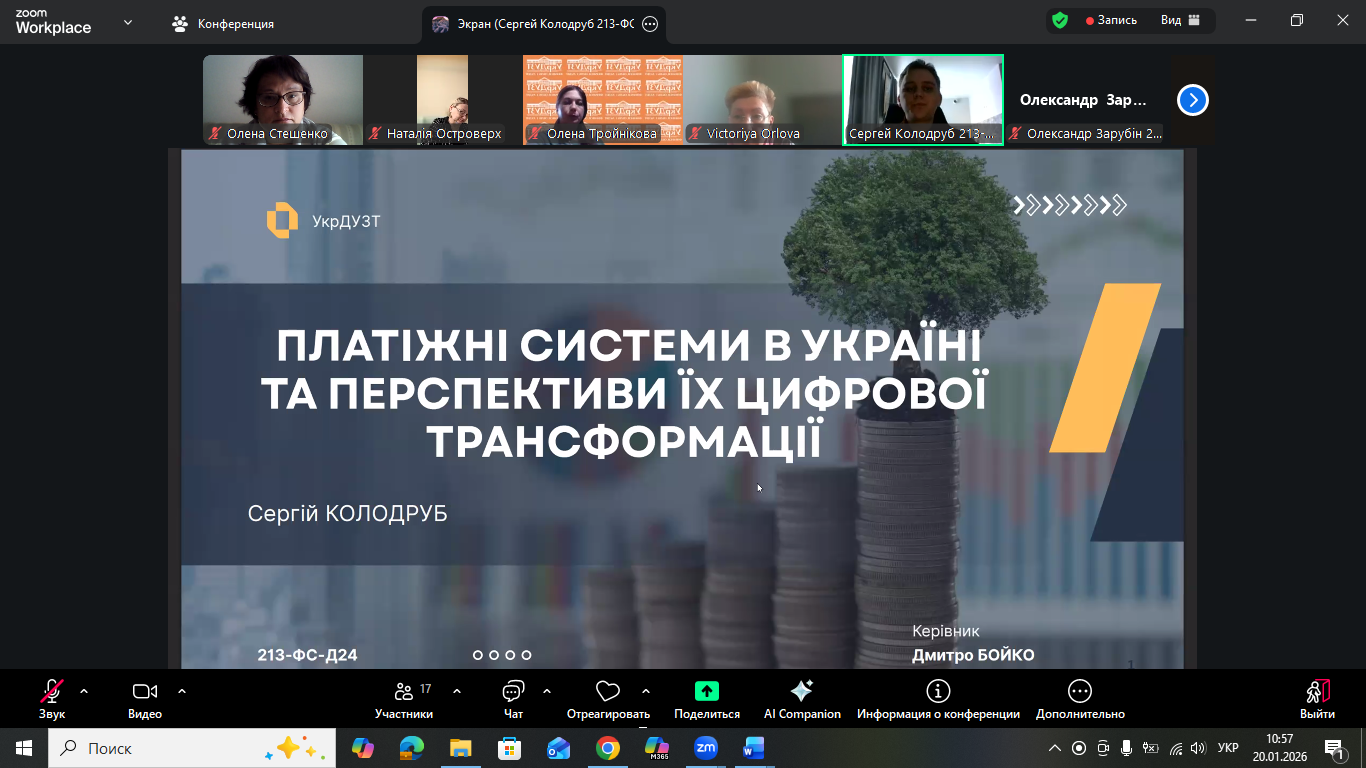1366x768 pixels.
Task: Expand the Zoom Workplace dropdown chevron
Action: click(x=128, y=22)
